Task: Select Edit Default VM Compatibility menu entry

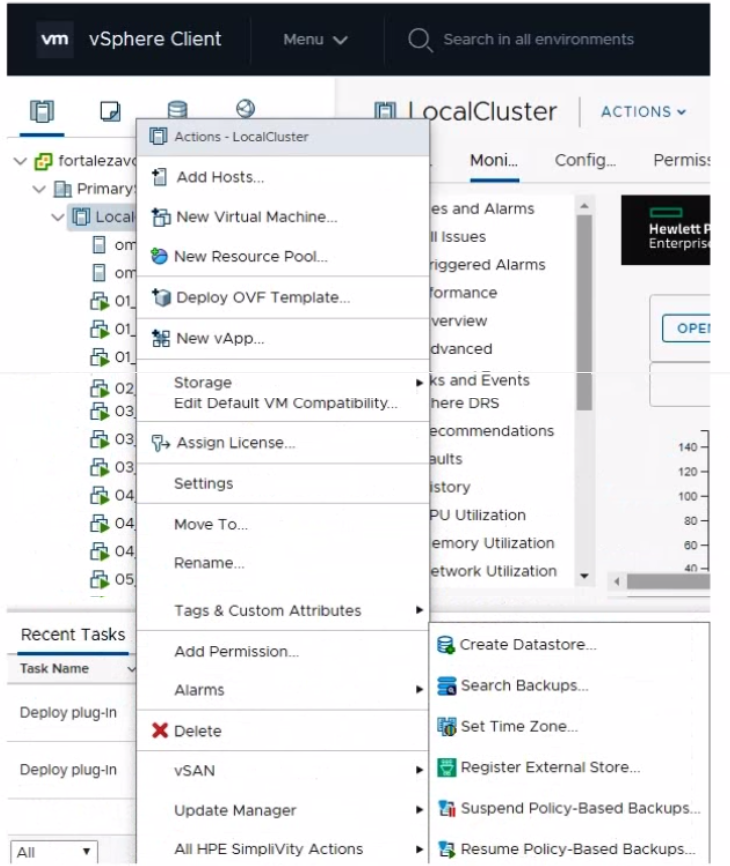Action: pos(285,403)
